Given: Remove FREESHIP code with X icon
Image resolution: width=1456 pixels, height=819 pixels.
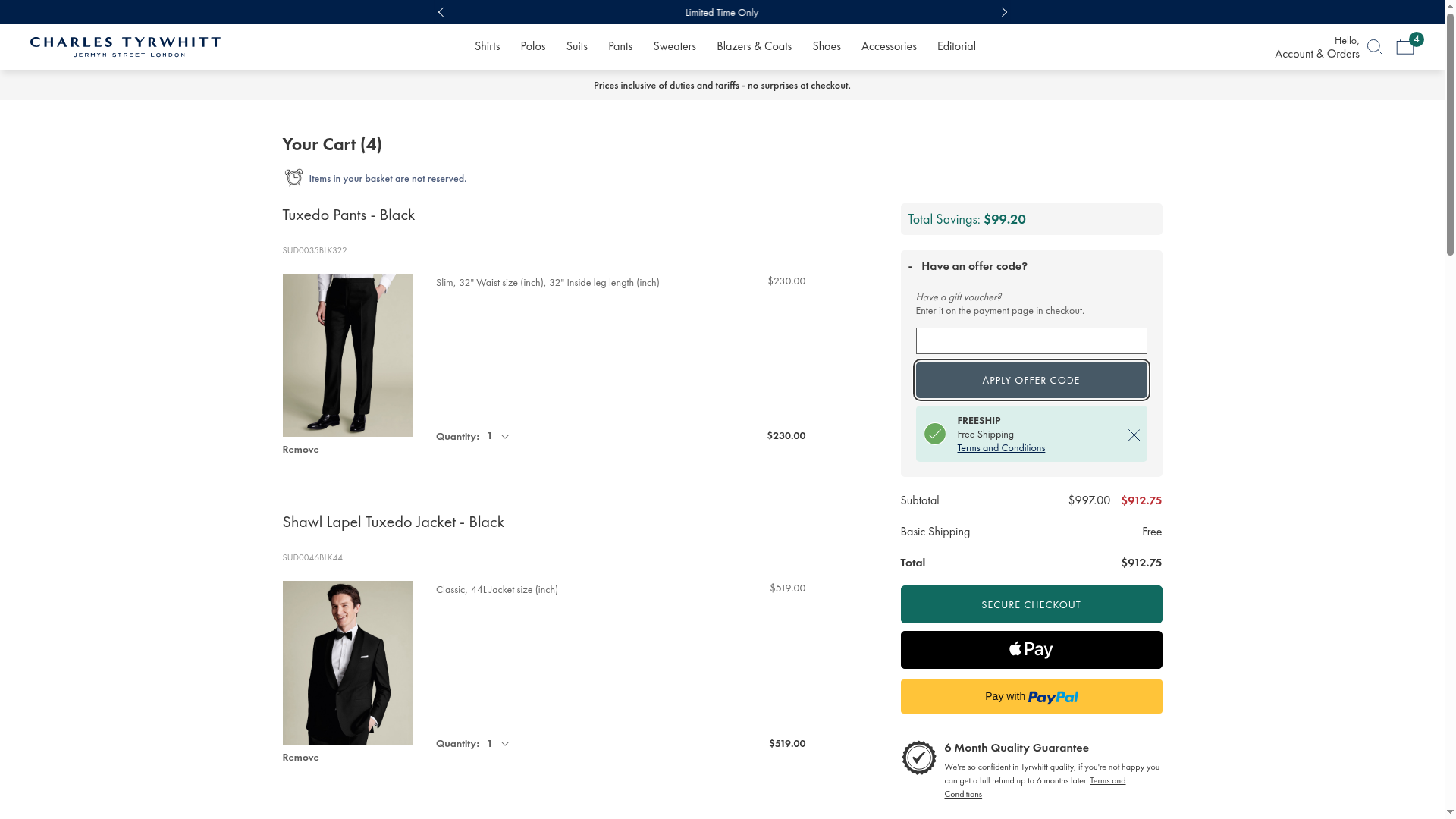Looking at the screenshot, I should pos(1134,435).
